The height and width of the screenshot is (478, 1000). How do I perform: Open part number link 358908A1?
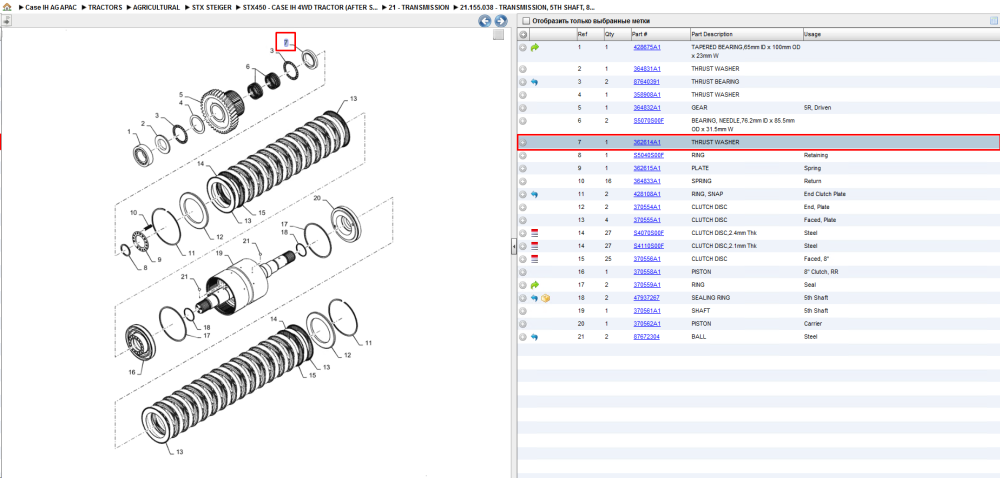(646, 94)
